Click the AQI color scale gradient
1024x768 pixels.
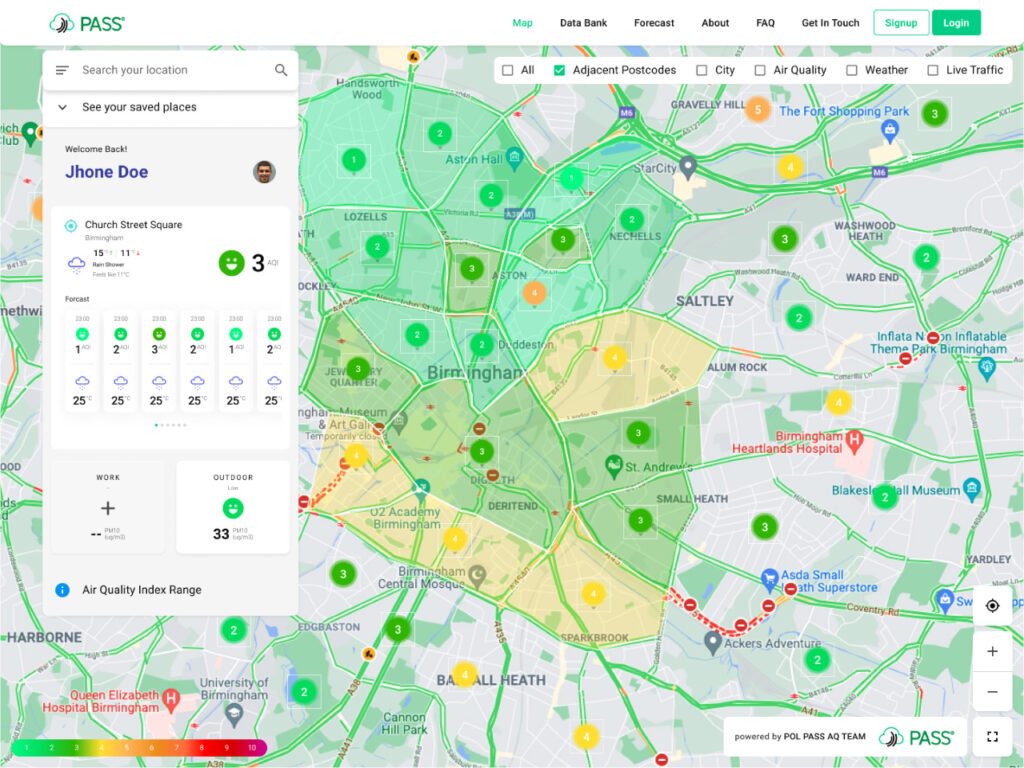point(140,747)
